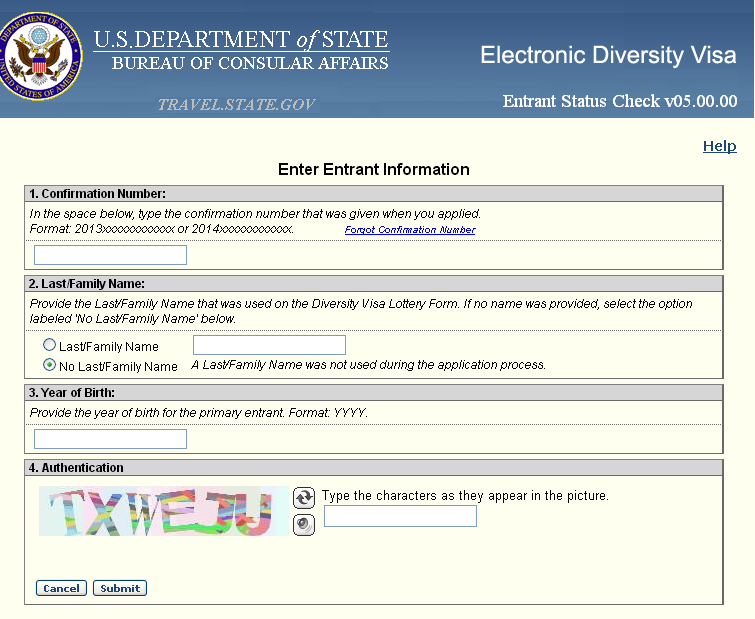This screenshot has height=619, width=755.
Task: Open Forgot Confirmation Number link
Action: [410, 230]
